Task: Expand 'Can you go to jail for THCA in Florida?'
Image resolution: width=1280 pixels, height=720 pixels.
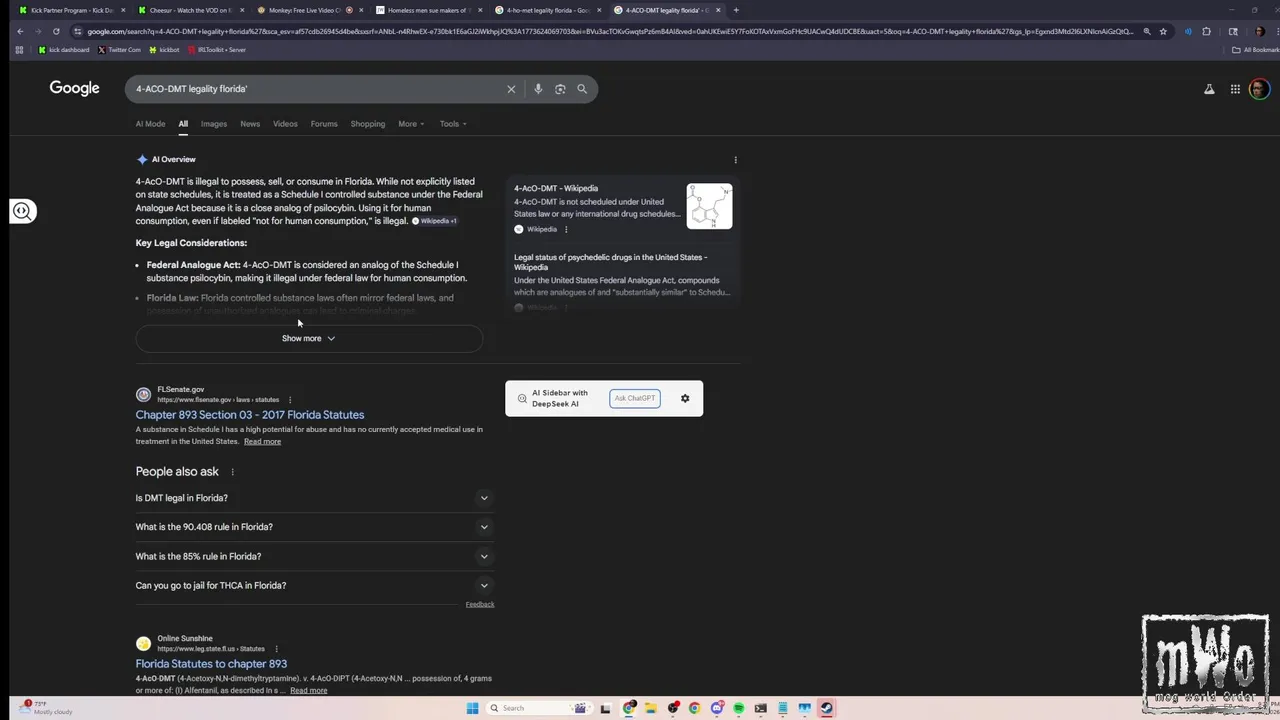Action: [315, 585]
